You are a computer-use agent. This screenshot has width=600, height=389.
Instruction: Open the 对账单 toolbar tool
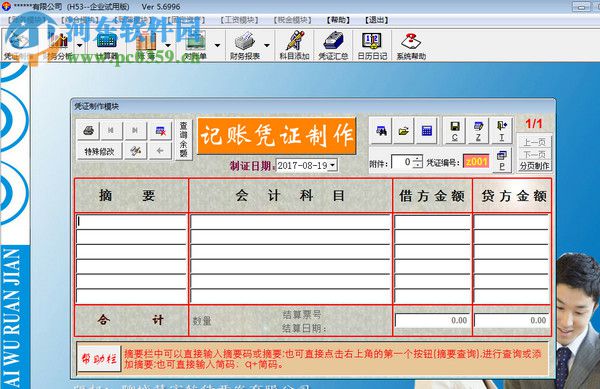tap(196, 46)
